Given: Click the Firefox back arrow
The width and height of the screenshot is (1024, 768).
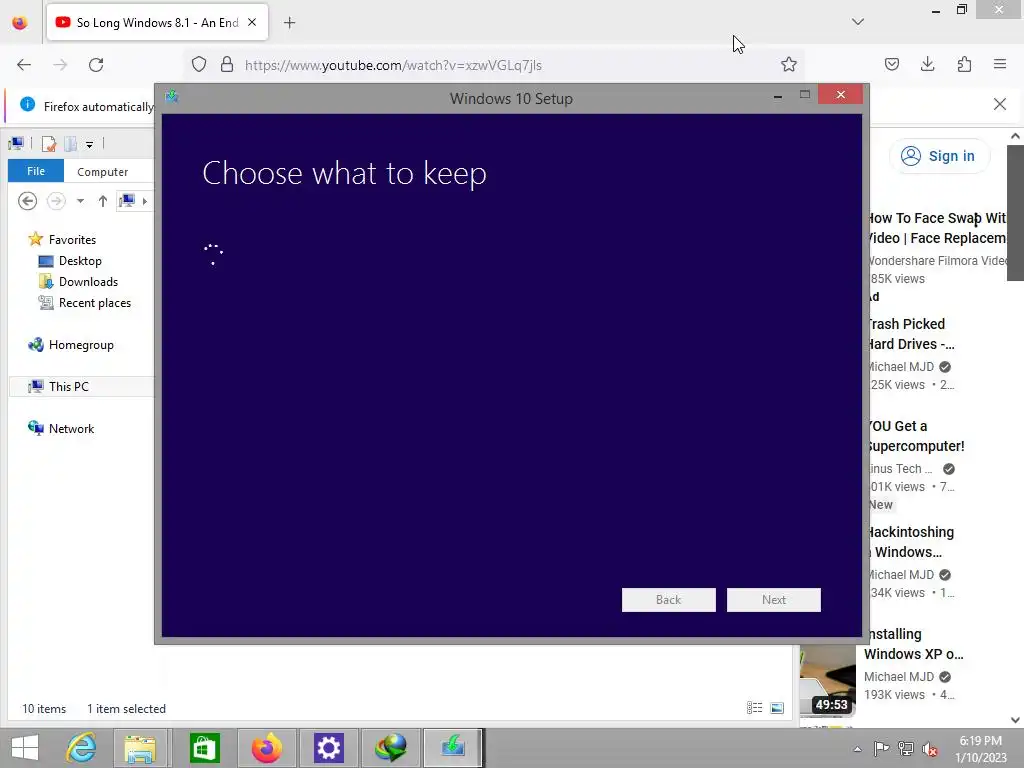Looking at the screenshot, I should pos(24,65).
